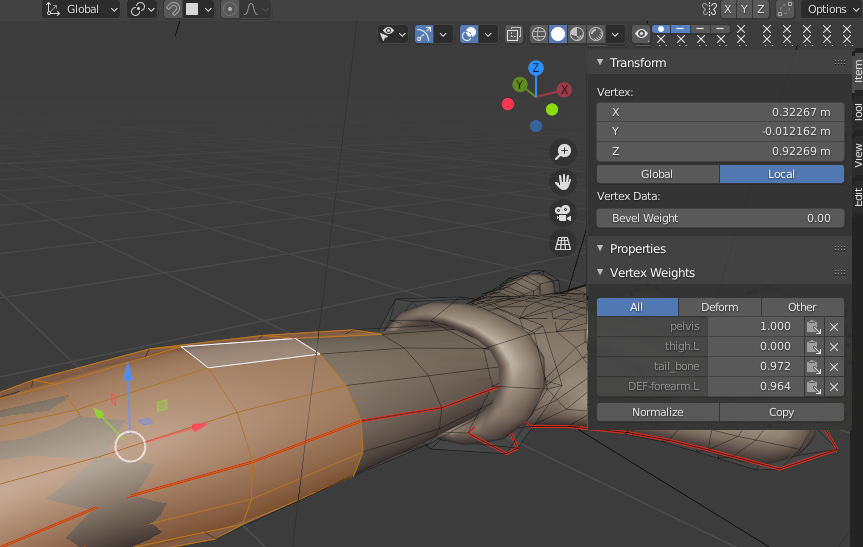Click the Copy weights button
The width and height of the screenshot is (863, 547).
(x=782, y=412)
